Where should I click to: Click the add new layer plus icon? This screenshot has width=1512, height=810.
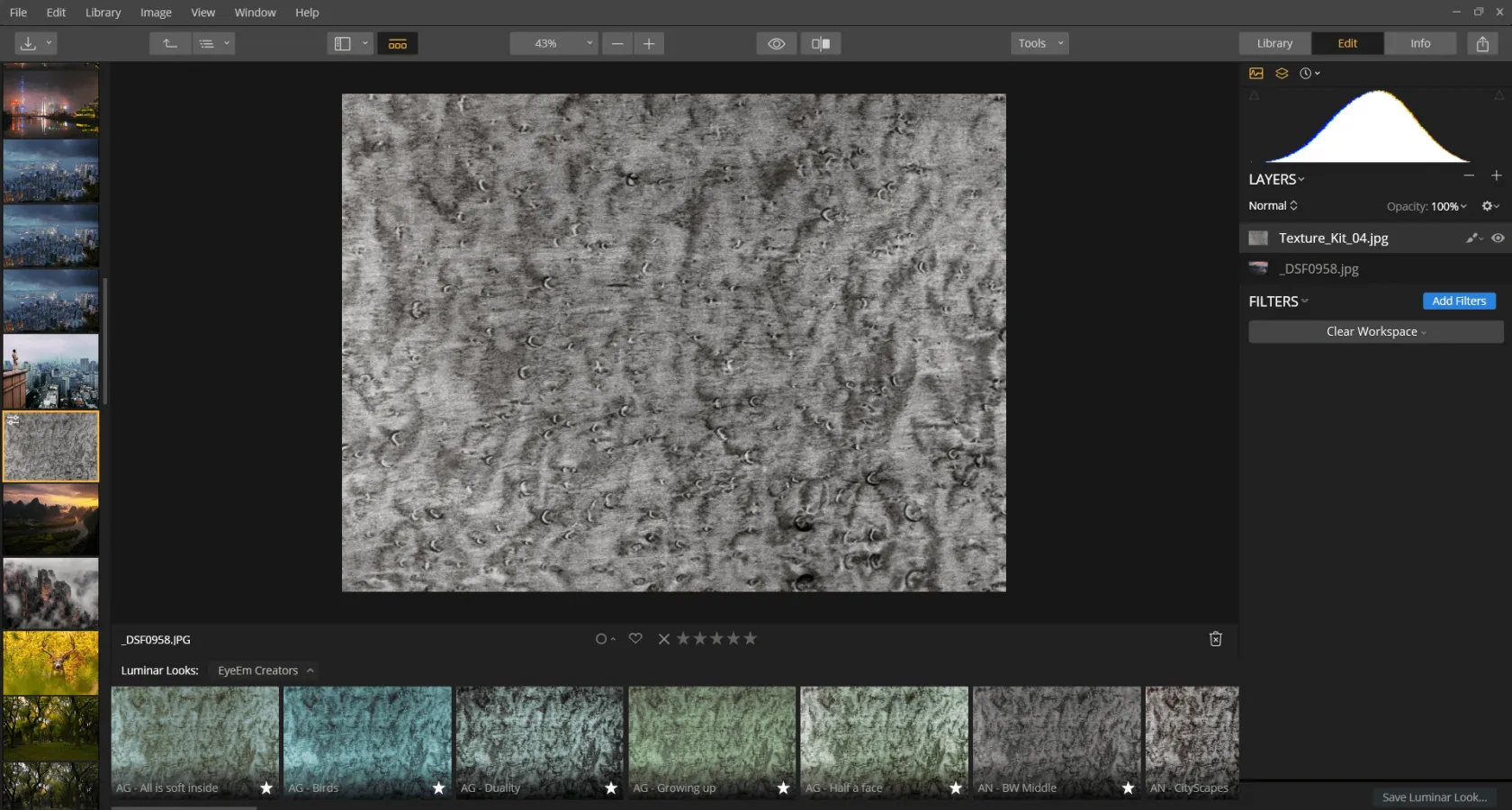1496,176
